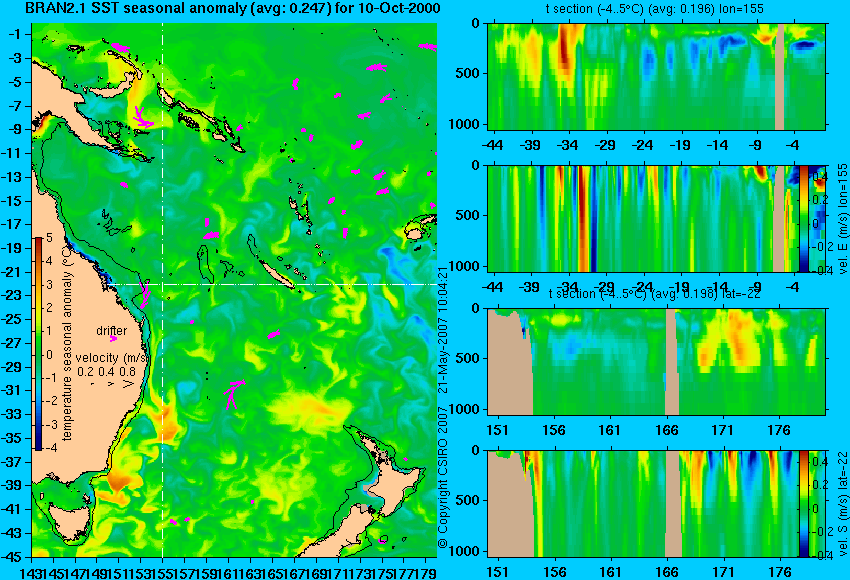Click the 1000 depth tick of the eastward velocity panel
Screen dimensions: 850x580
coord(464,266)
